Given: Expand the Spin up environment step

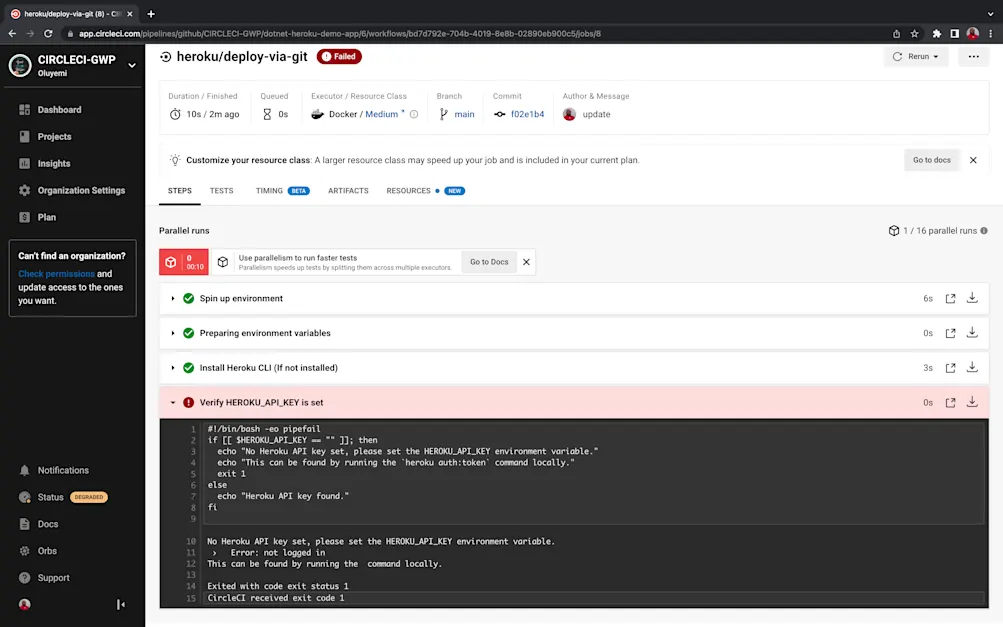Looking at the screenshot, I should click(x=173, y=298).
